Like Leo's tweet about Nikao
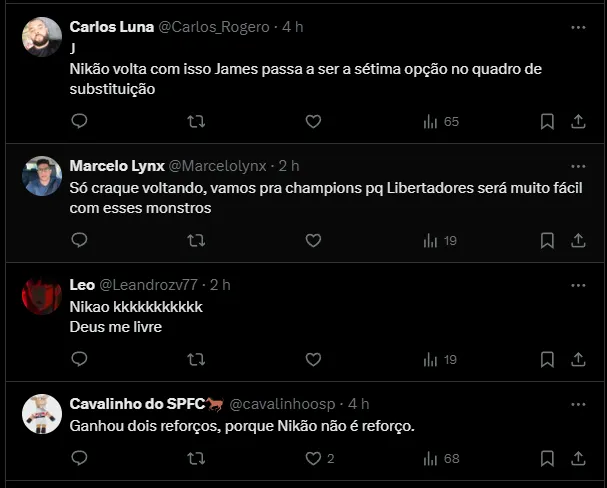Viewport: 607px width, 488px height. [x=313, y=359]
